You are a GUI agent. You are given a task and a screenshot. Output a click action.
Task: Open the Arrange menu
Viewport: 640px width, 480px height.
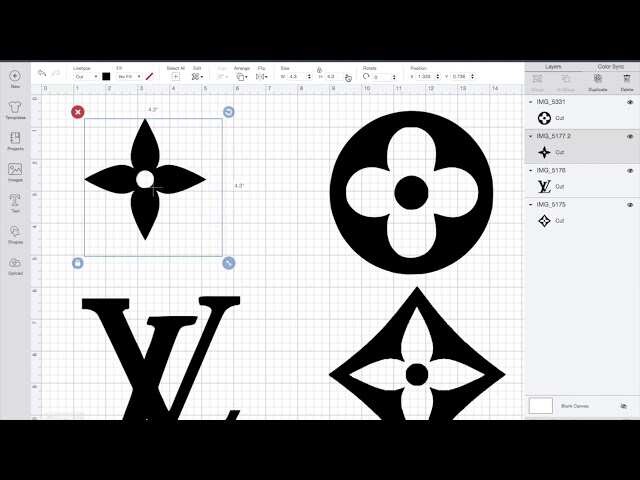(x=242, y=76)
